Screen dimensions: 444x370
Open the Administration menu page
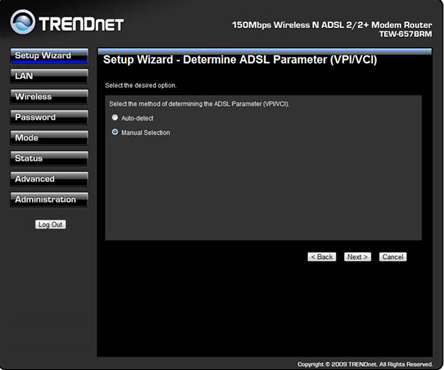tap(49, 199)
